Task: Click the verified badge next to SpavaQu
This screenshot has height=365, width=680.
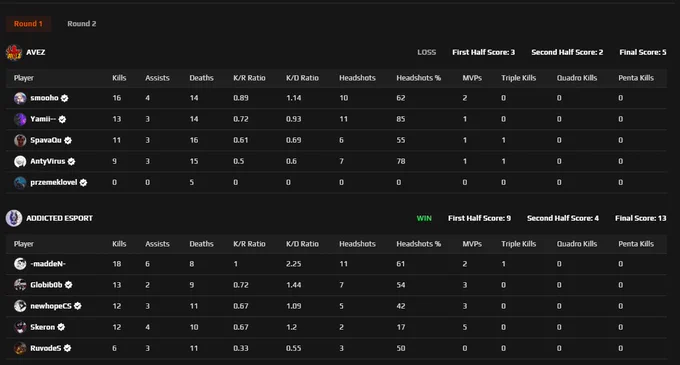Action: pos(68,140)
